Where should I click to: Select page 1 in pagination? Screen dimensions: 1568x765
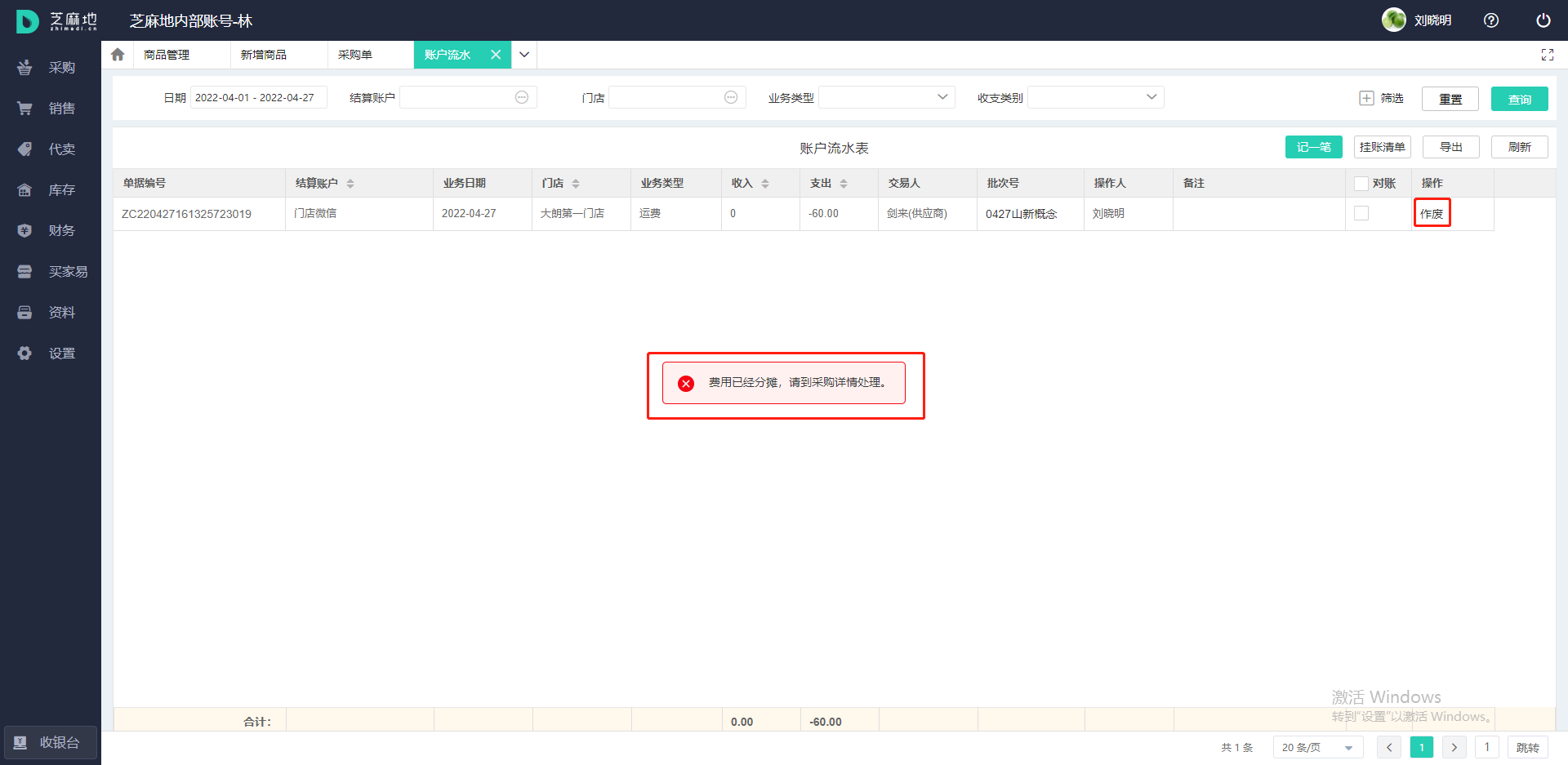tap(1422, 747)
